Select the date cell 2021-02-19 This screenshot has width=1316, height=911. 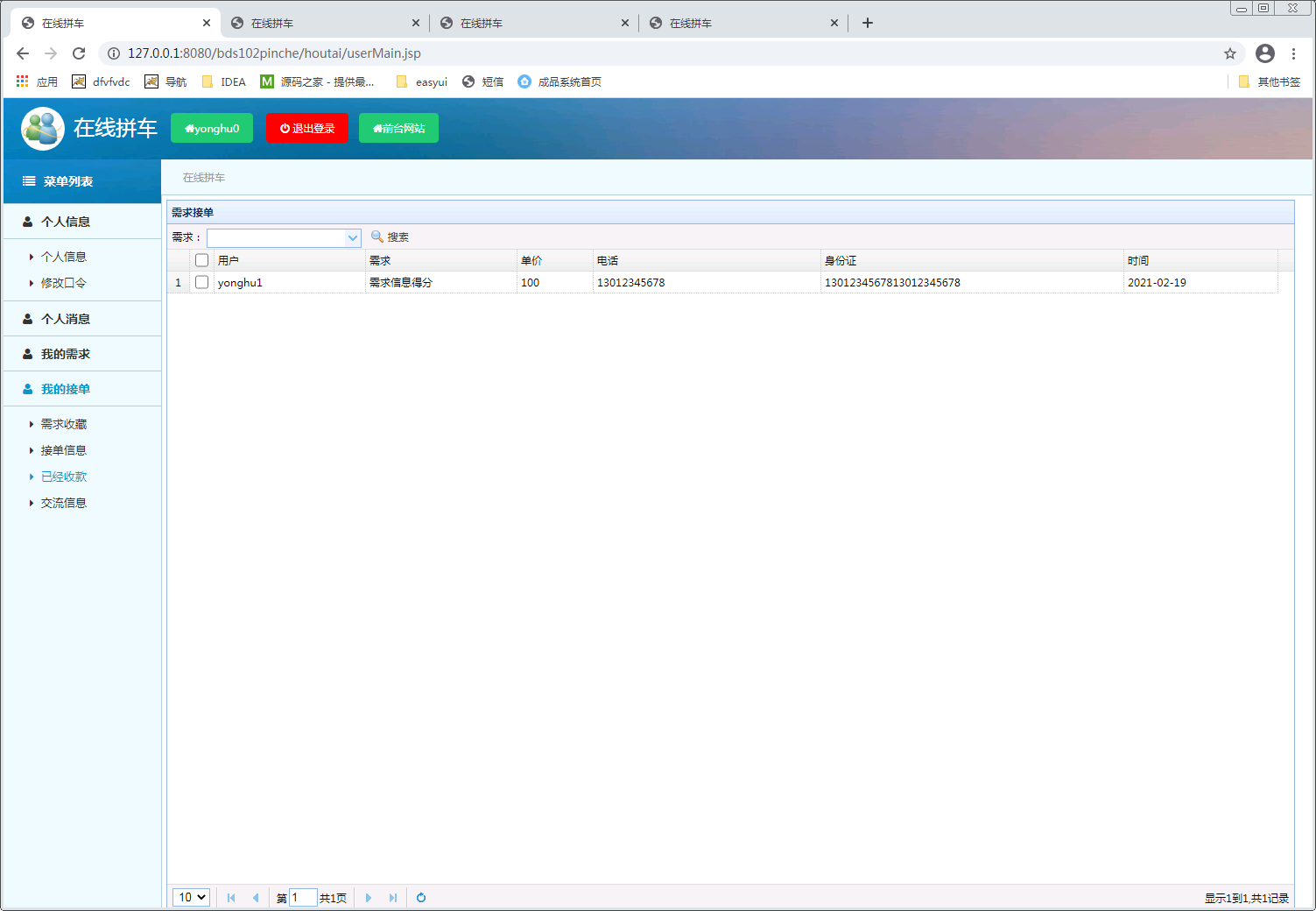(x=1200, y=282)
